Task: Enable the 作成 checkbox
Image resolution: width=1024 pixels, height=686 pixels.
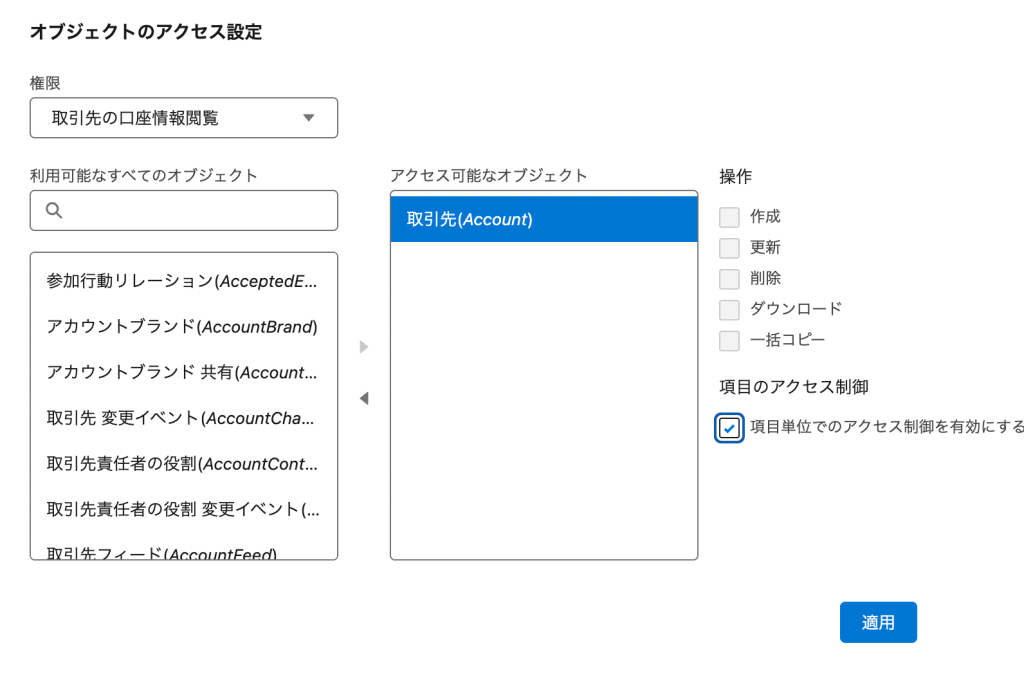Action: pyautogui.click(x=729, y=217)
